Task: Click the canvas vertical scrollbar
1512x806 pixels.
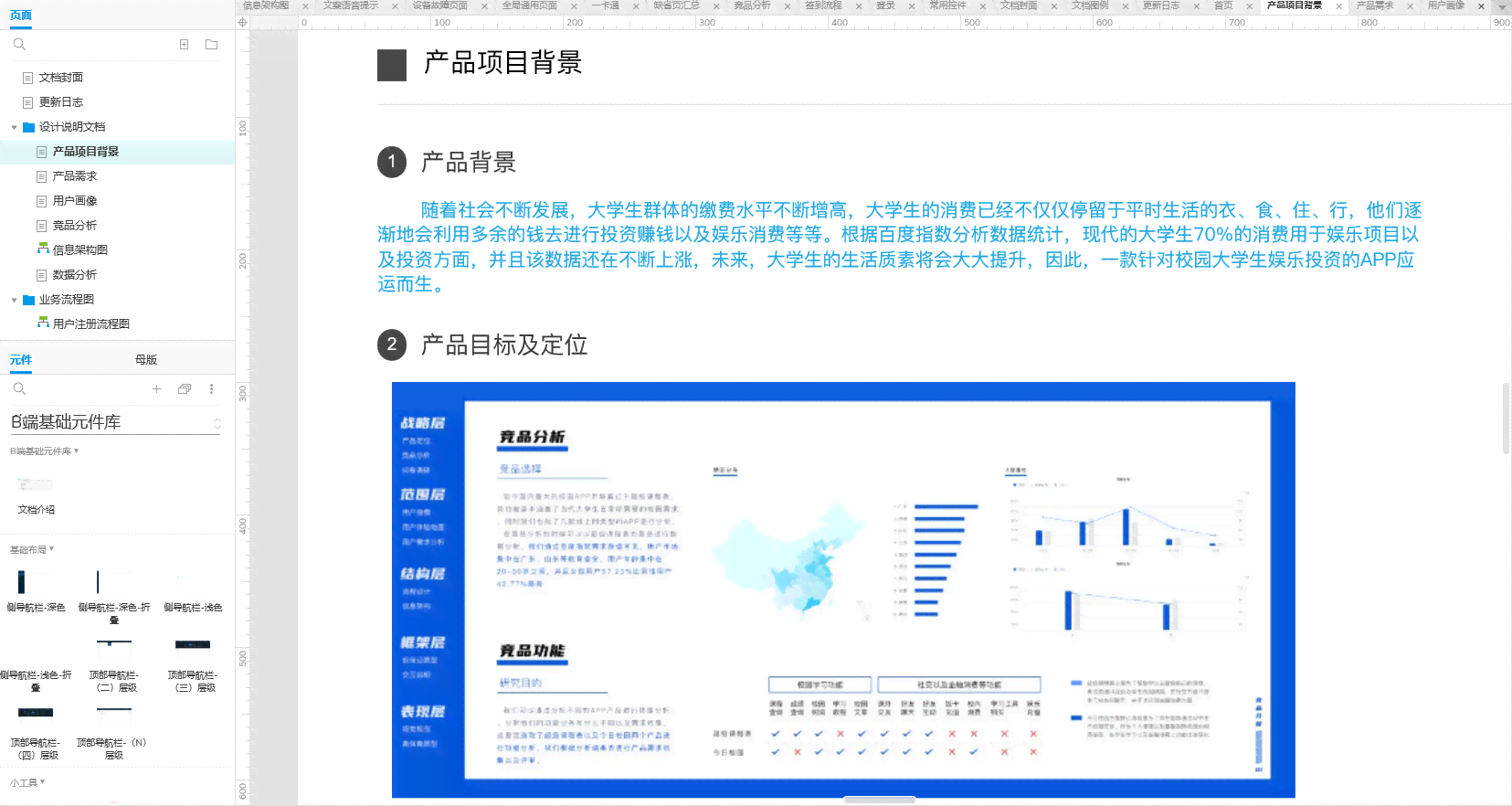Action: tap(1506, 418)
